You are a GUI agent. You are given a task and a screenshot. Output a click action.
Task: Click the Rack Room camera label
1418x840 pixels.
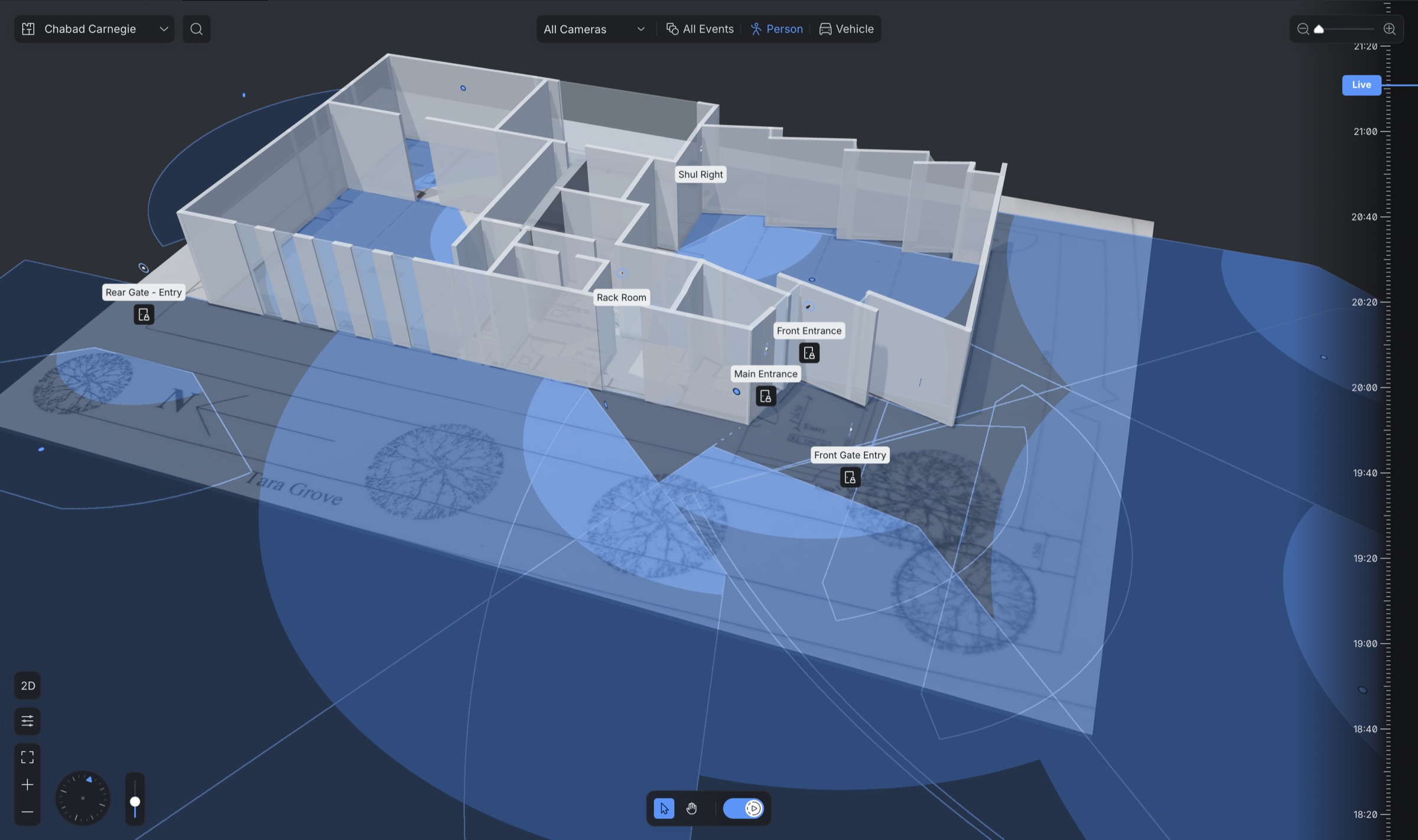tap(621, 297)
